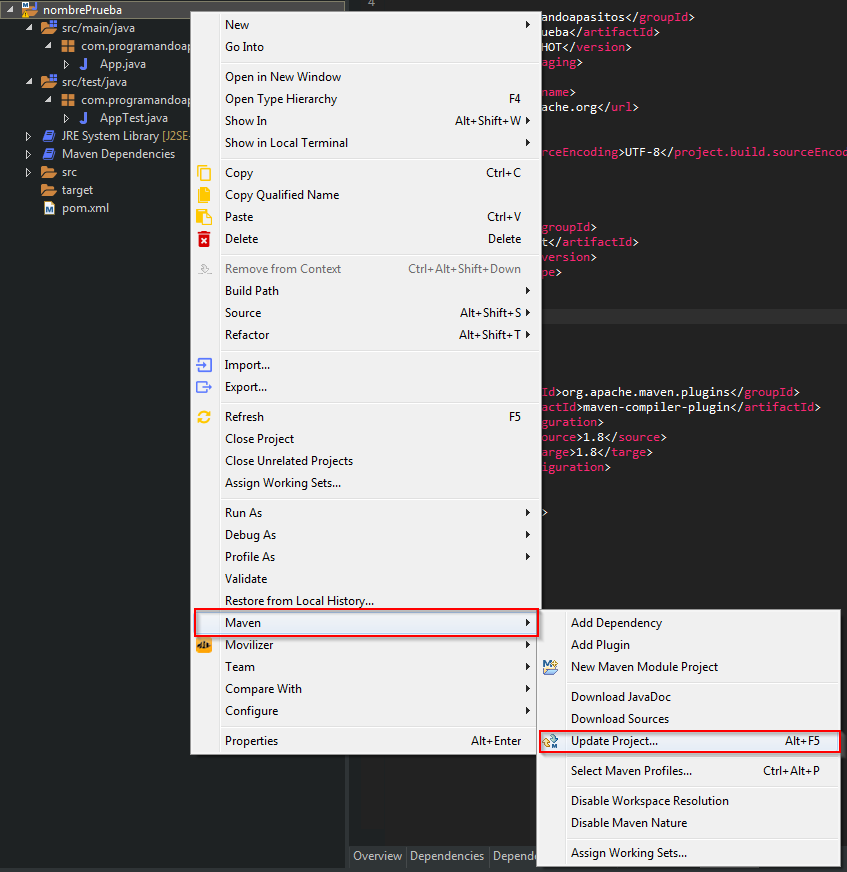Click the red Delete icon
Screen dimensions: 847x872
(204, 239)
